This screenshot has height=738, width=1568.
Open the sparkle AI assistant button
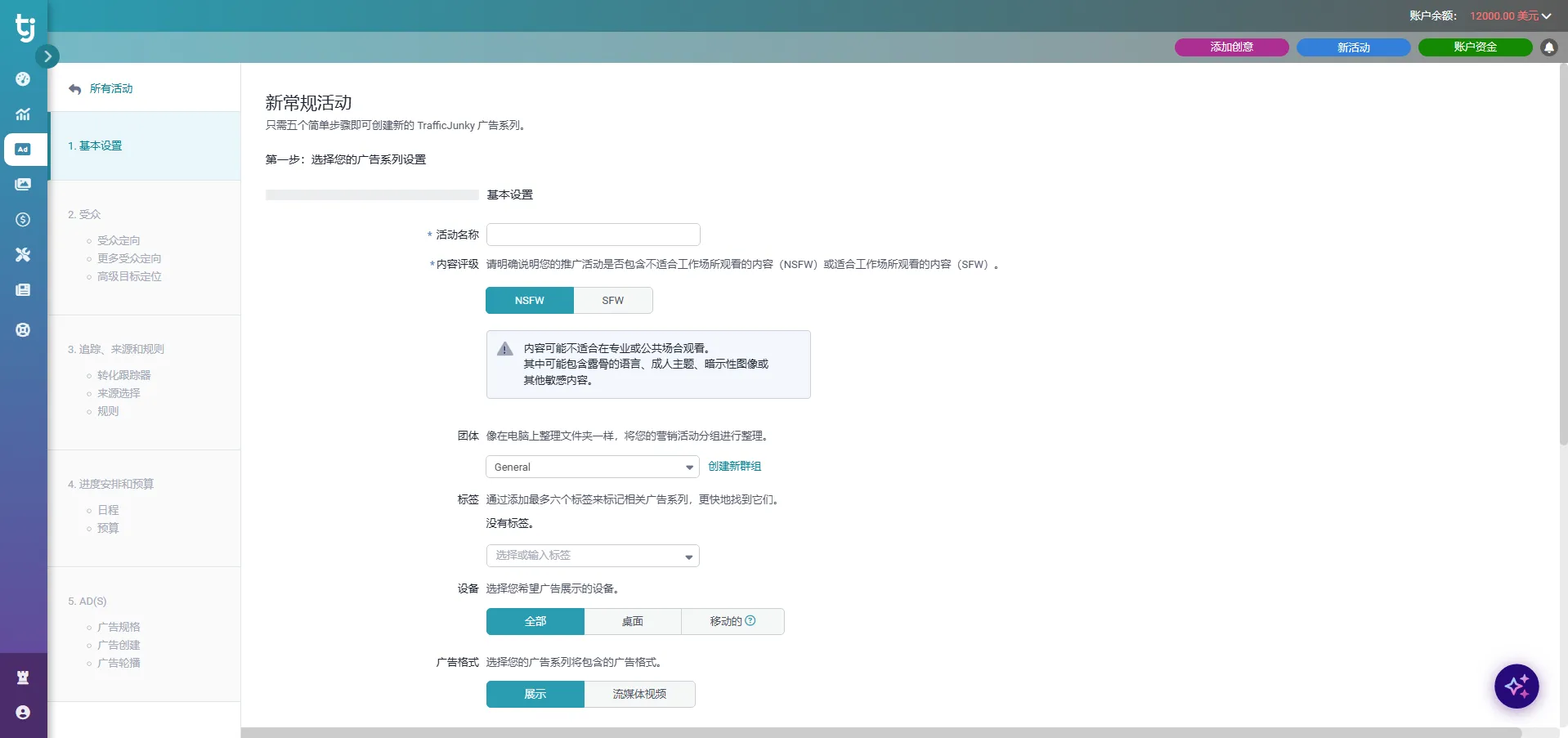[x=1516, y=687]
